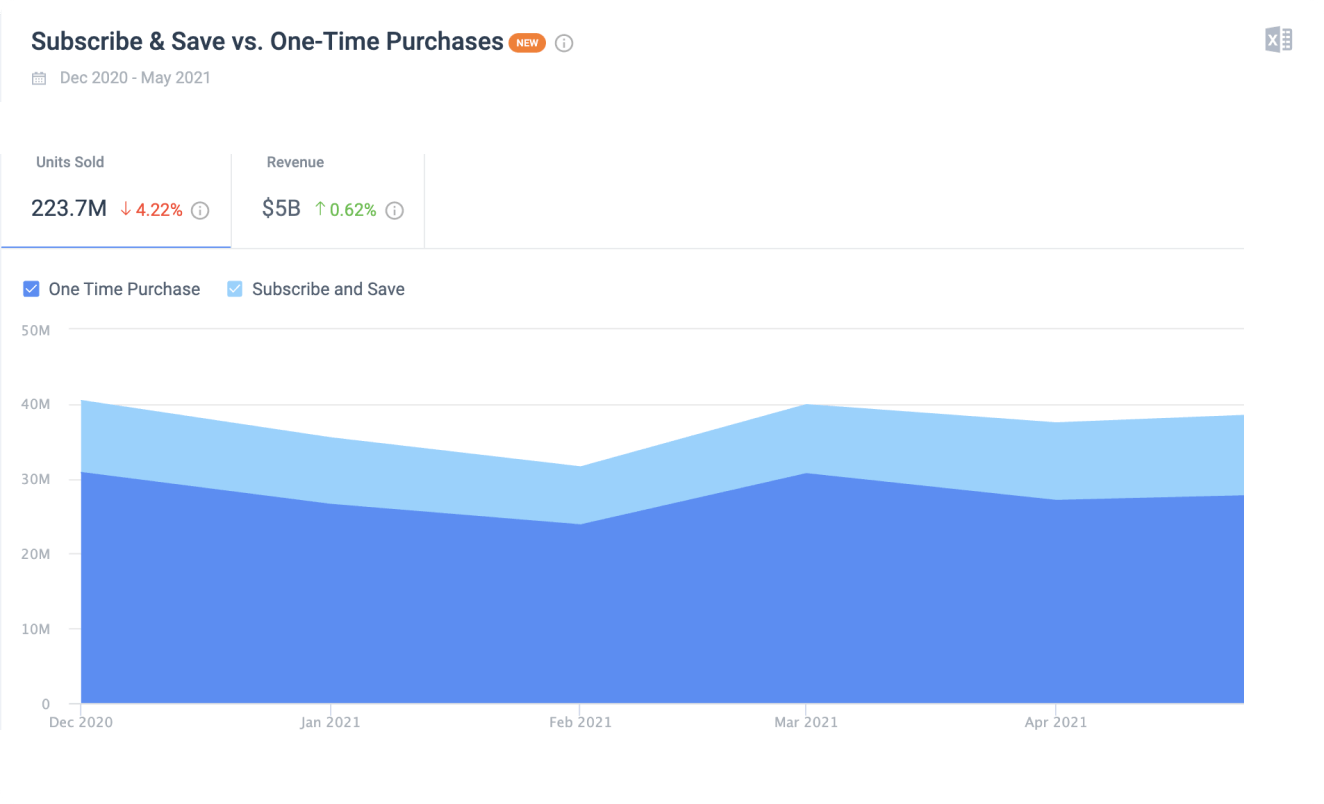Click the Mar 2021 axis label
Screen dimensions: 1324x804
click(808, 721)
